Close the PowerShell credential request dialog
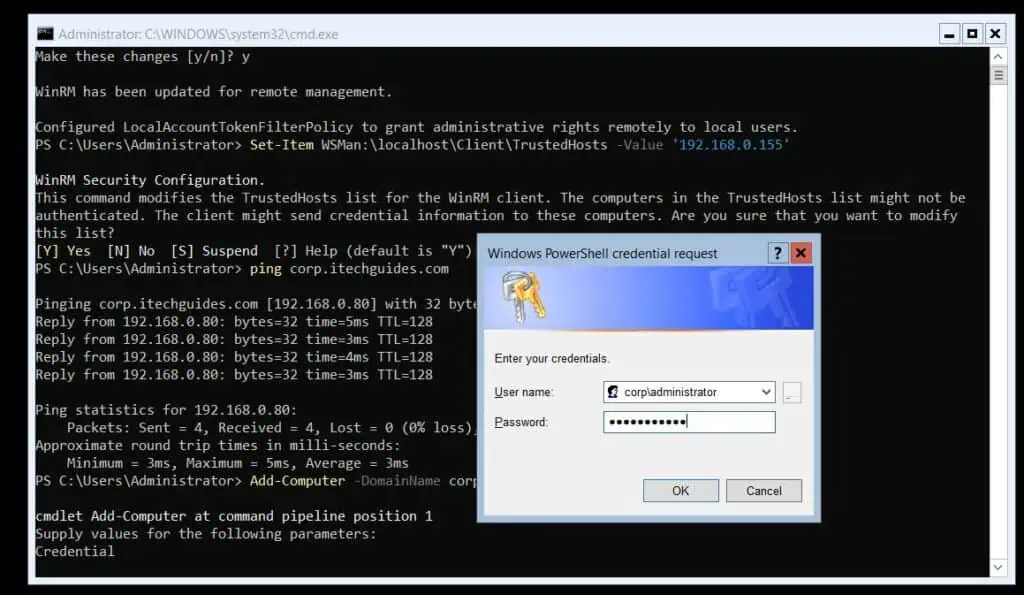1024x595 pixels. (801, 253)
